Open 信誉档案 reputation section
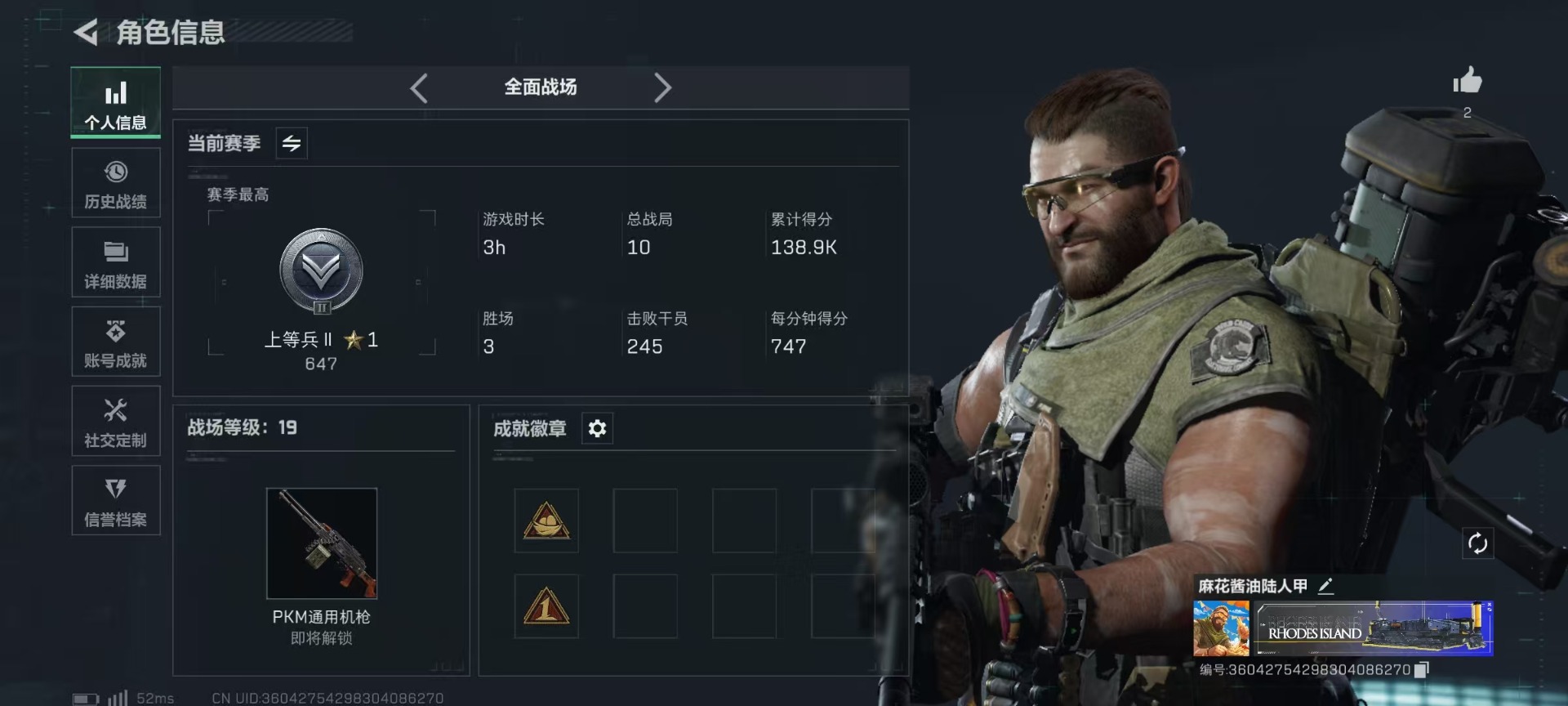 116,501
